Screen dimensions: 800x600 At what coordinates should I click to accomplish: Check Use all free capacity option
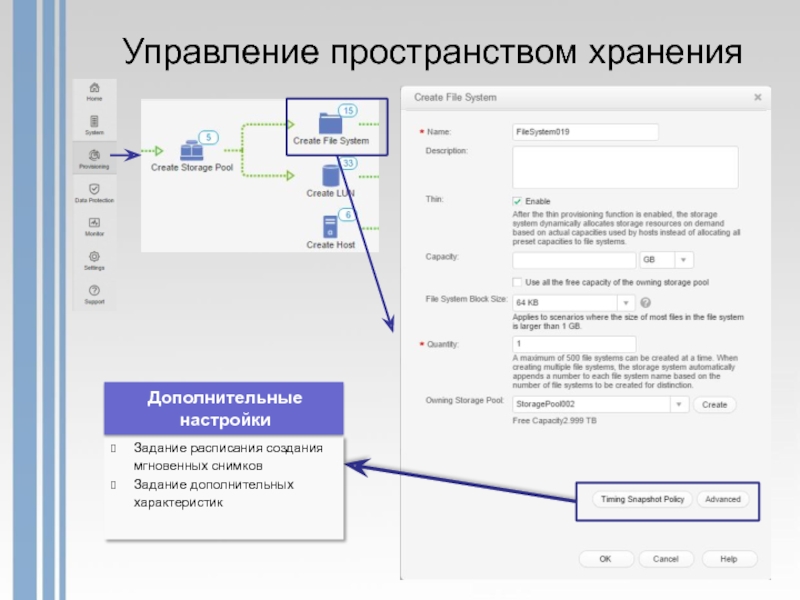tap(517, 282)
